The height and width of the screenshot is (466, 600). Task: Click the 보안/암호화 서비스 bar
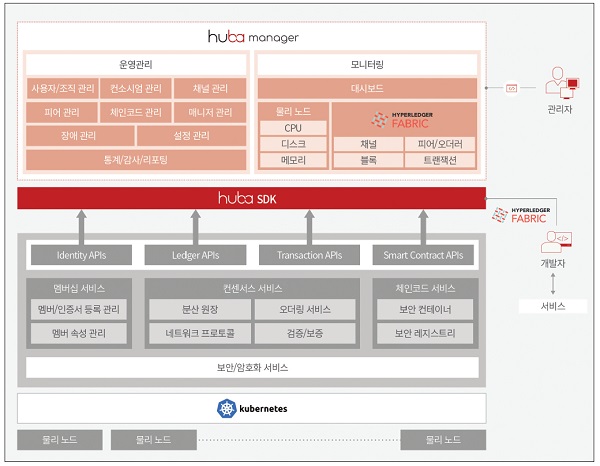tap(253, 368)
